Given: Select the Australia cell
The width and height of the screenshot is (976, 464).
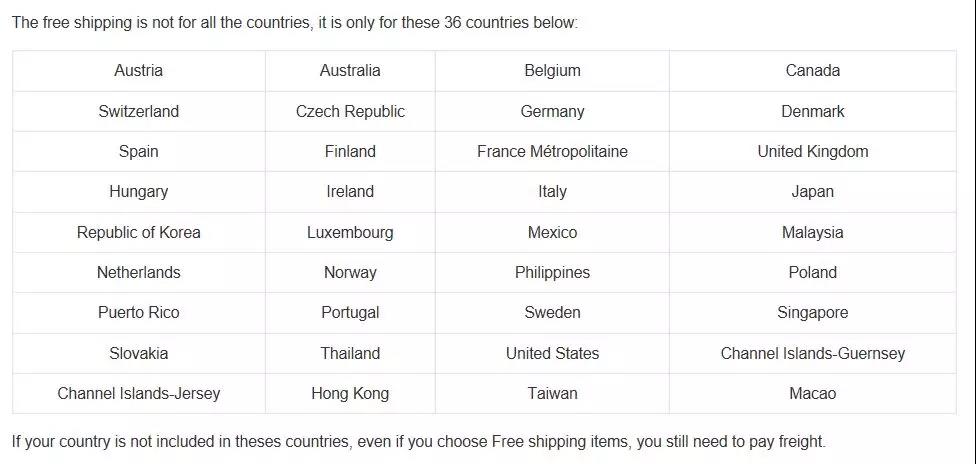Looking at the screenshot, I should [350, 71].
